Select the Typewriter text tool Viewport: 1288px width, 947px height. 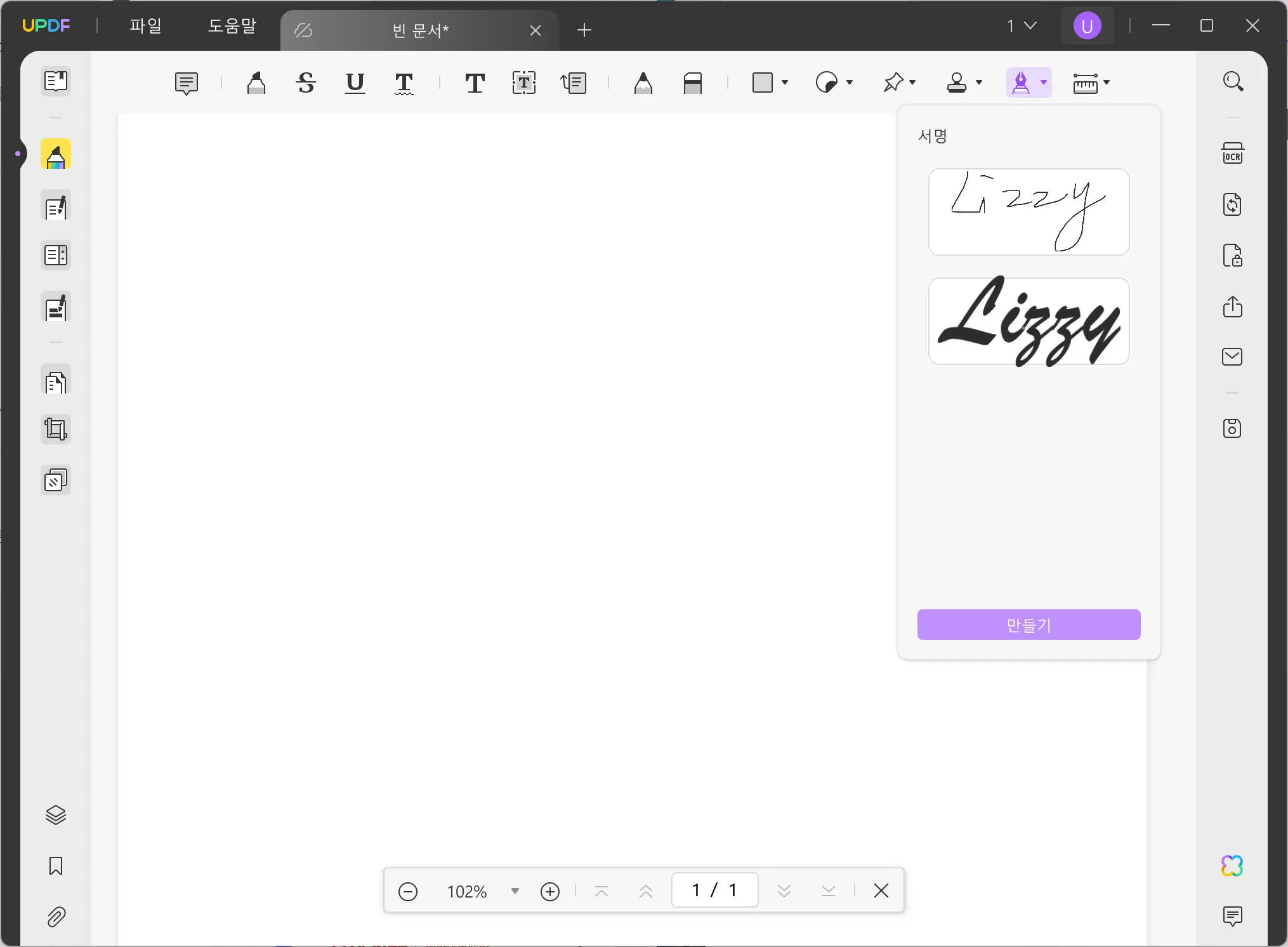[475, 83]
